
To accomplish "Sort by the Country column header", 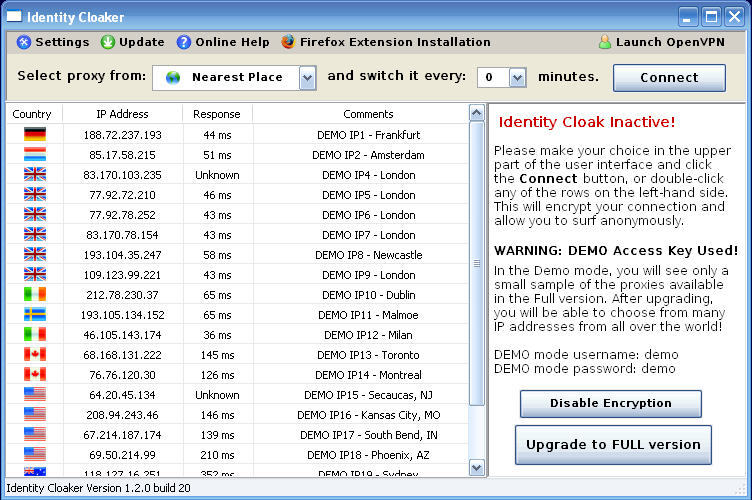I will [32, 114].
